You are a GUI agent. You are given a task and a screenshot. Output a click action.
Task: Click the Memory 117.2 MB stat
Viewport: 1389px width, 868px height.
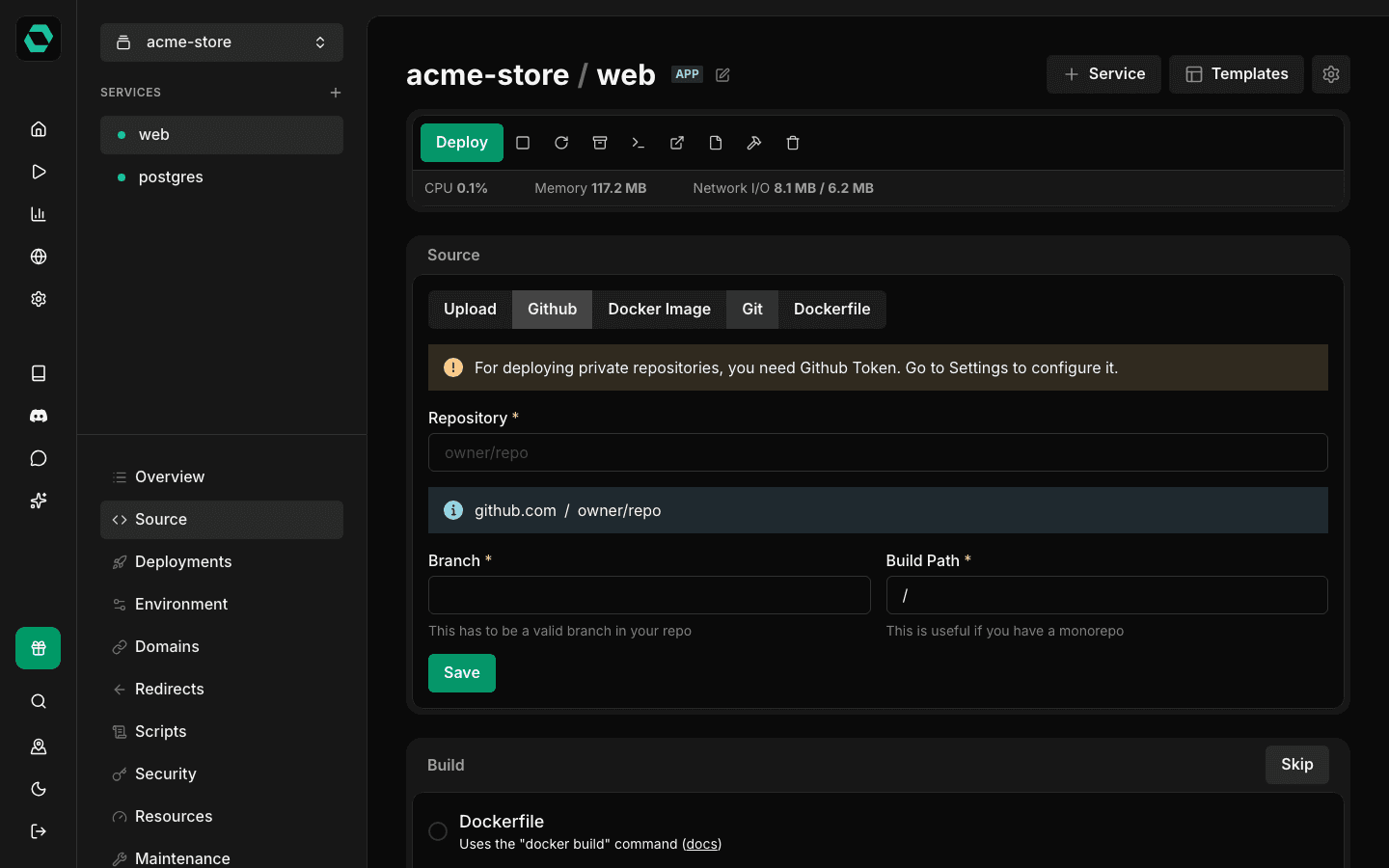(x=590, y=188)
